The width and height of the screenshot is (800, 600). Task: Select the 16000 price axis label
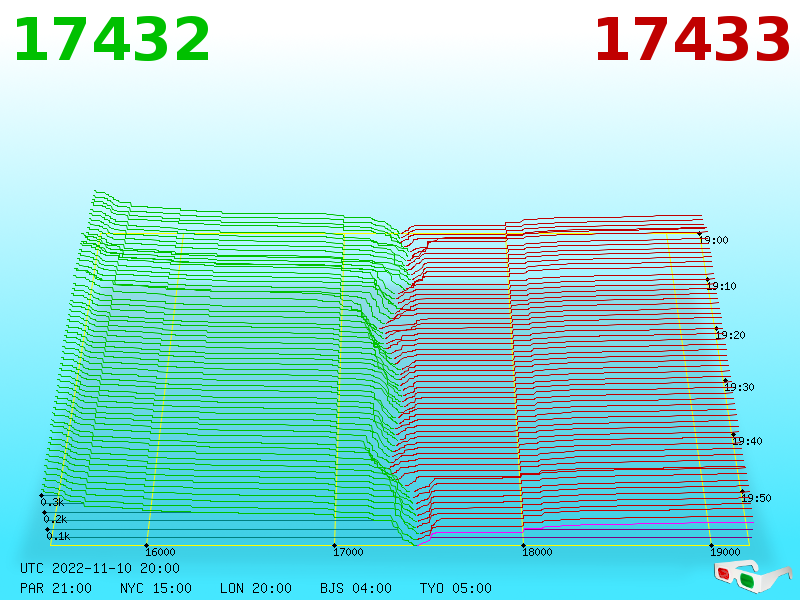pyautogui.click(x=160, y=552)
